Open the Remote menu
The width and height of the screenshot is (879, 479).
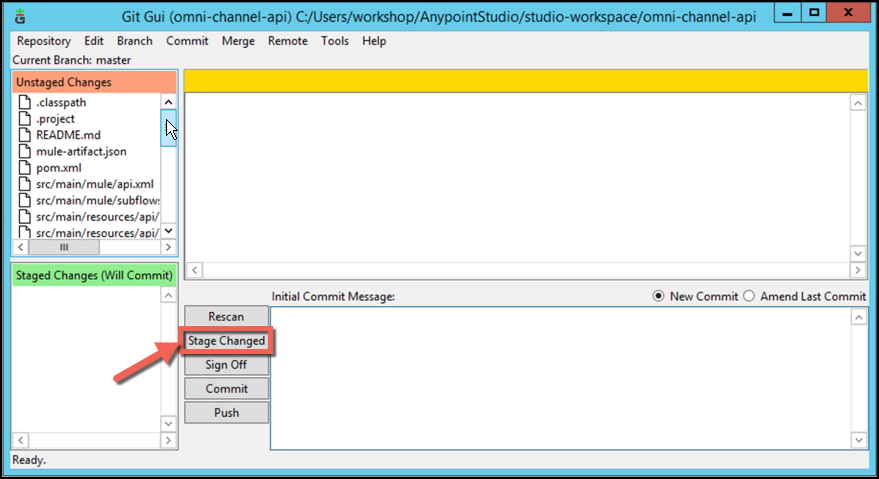point(288,41)
